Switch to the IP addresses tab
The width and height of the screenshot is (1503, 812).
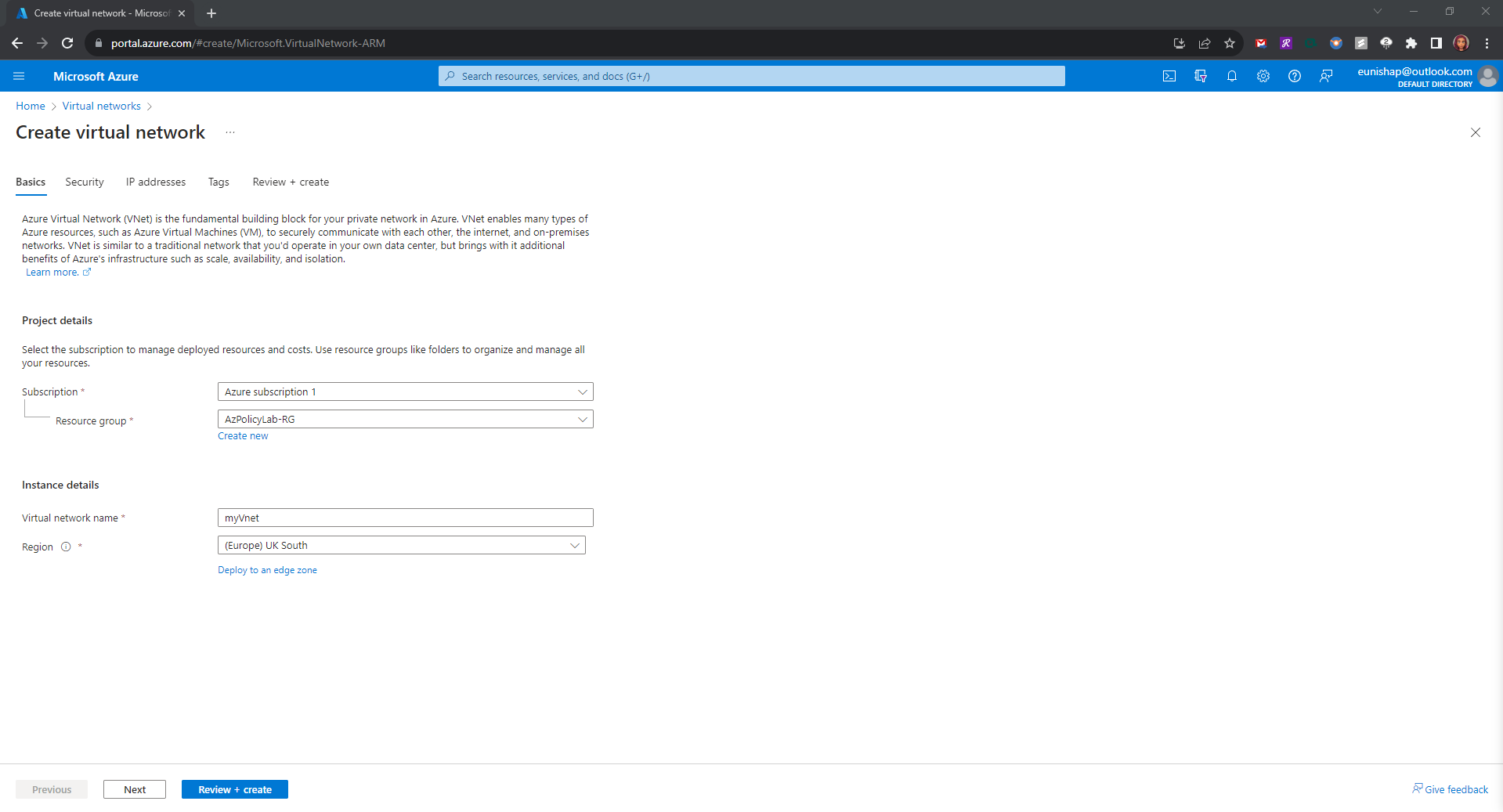point(156,182)
